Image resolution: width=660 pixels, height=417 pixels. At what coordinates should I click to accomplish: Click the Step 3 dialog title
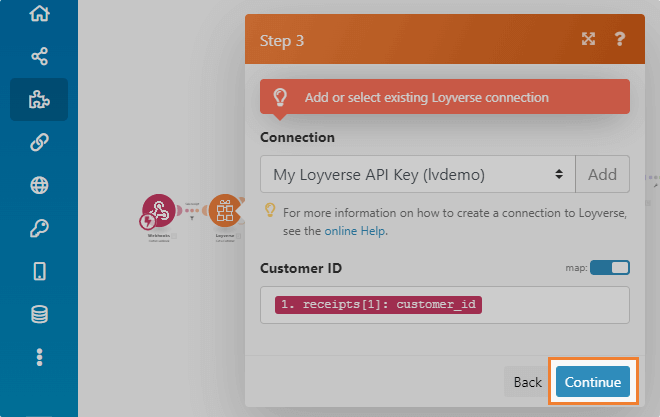tap(282, 41)
